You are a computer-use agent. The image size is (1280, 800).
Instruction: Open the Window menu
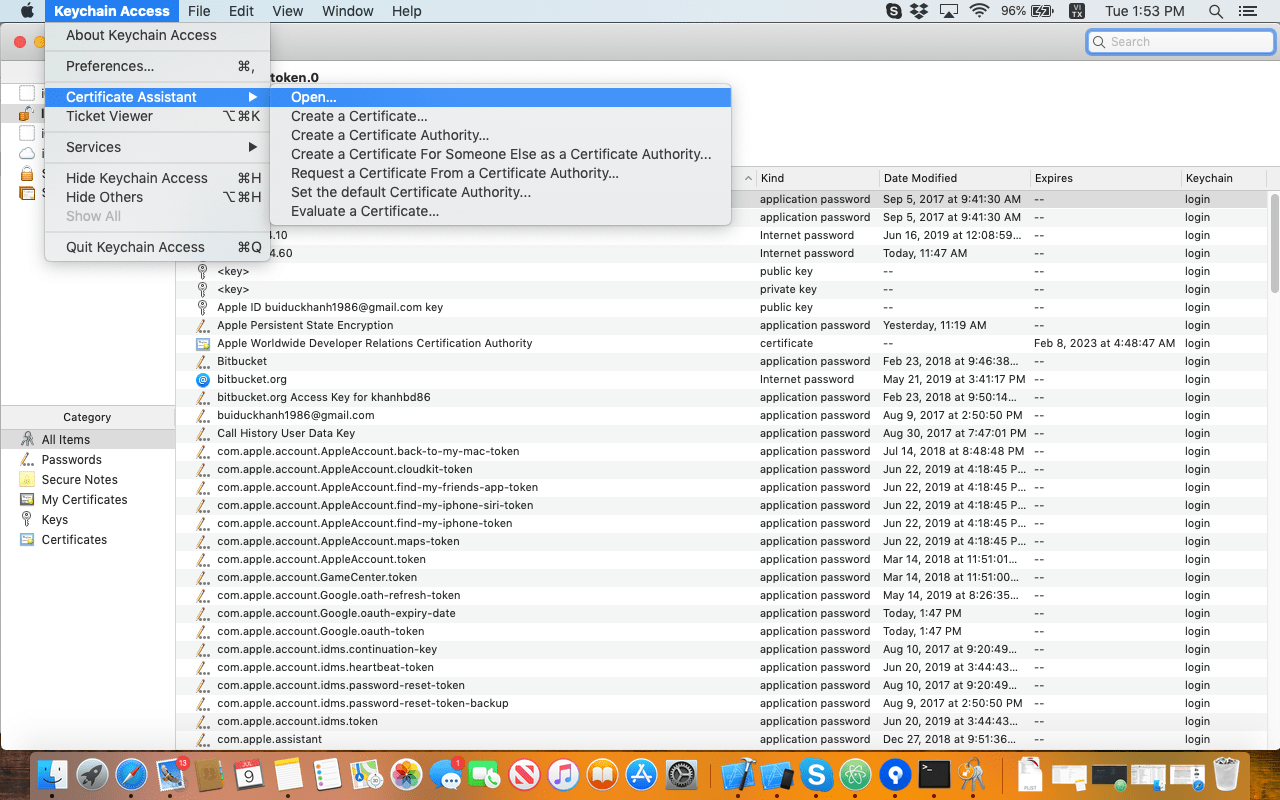click(x=348, y=11)
